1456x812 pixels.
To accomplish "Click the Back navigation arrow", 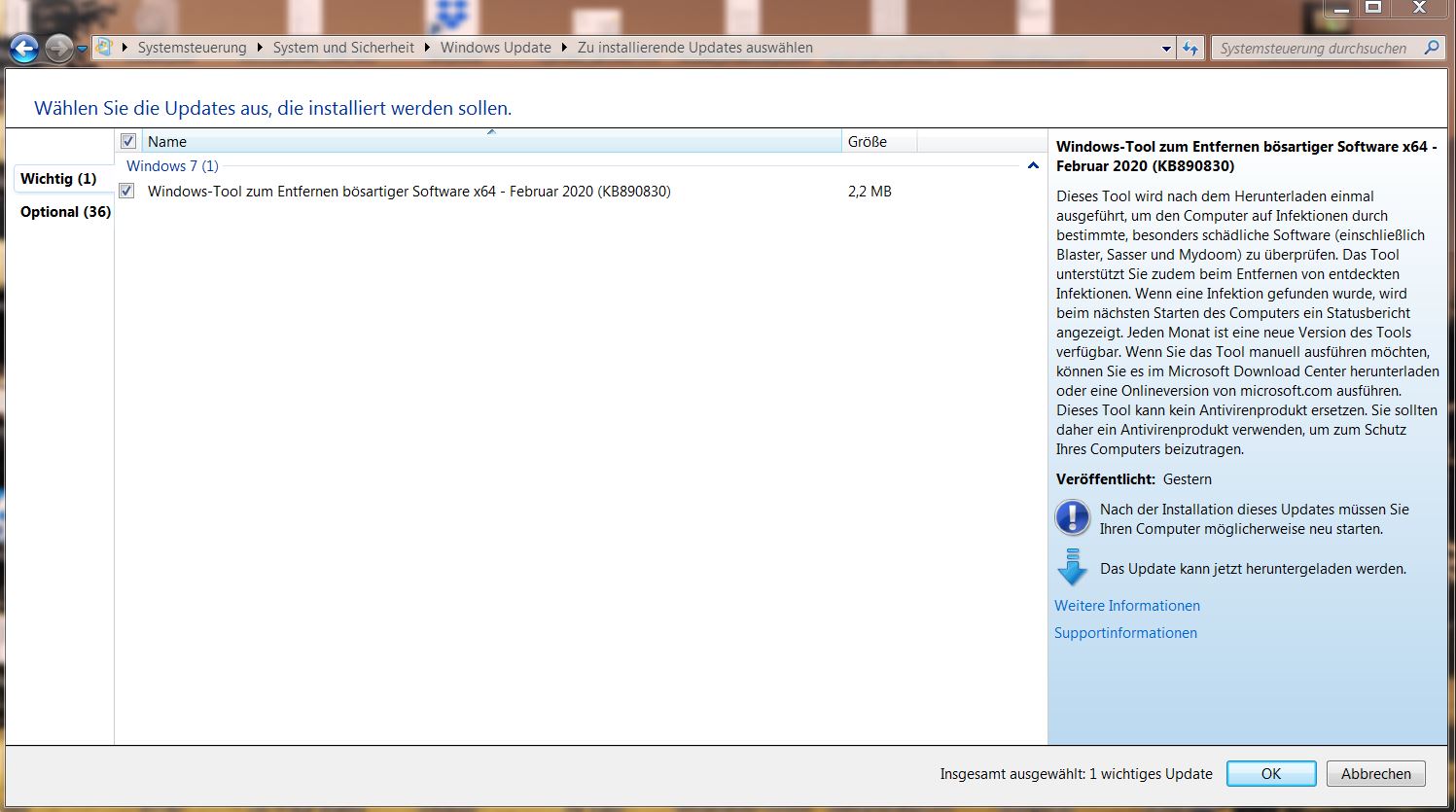I will (24, 48).
